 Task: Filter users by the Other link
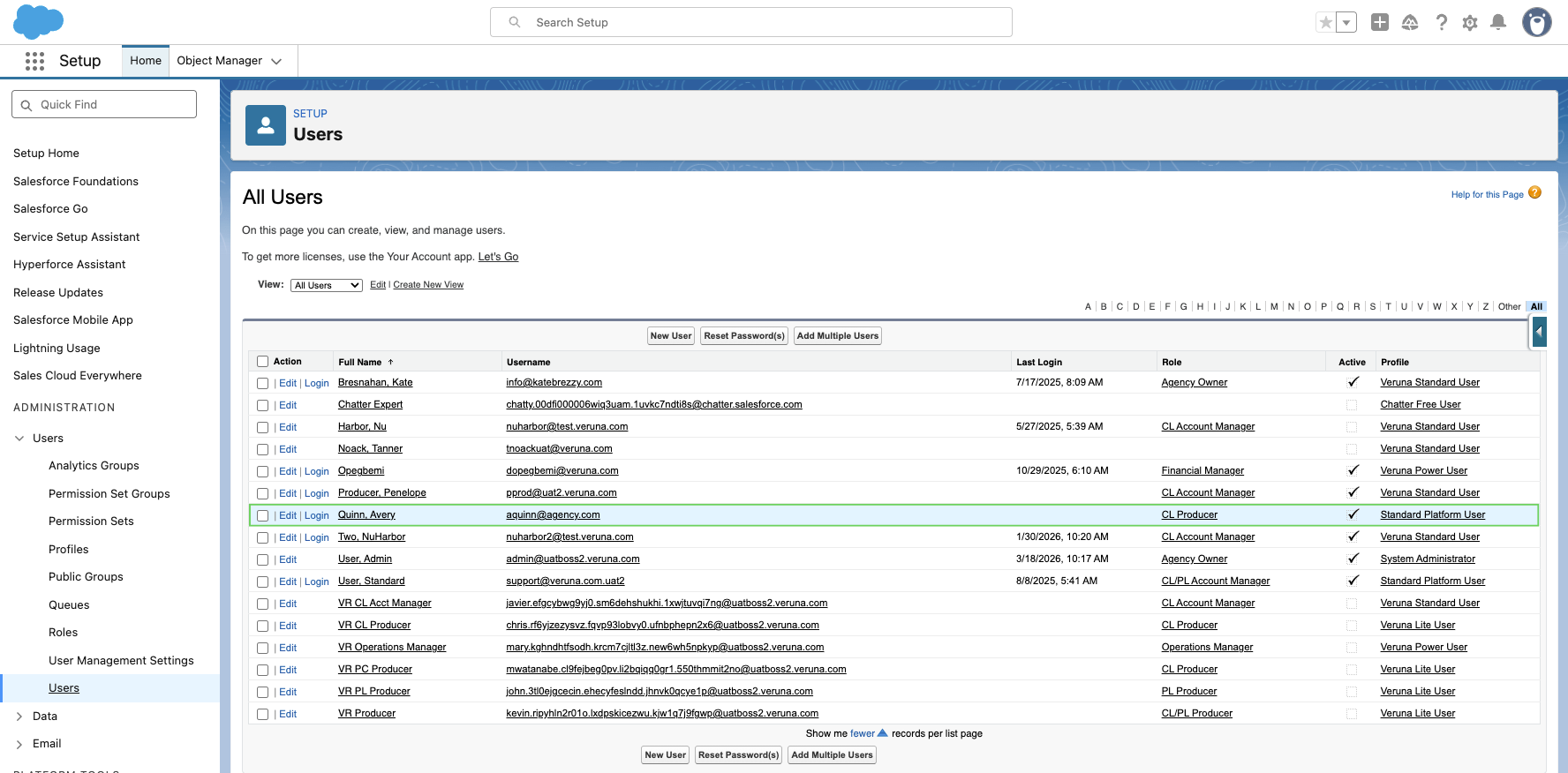click(1510, 307)
